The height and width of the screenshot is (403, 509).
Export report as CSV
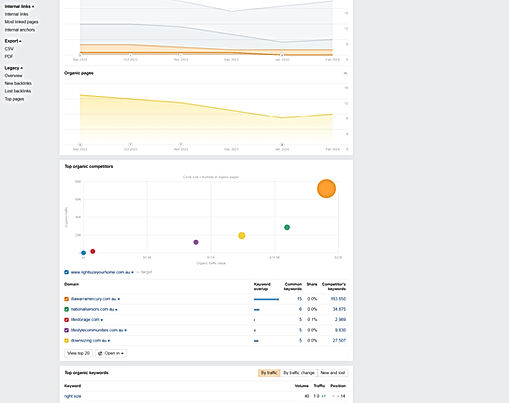(x=9, y=49)
